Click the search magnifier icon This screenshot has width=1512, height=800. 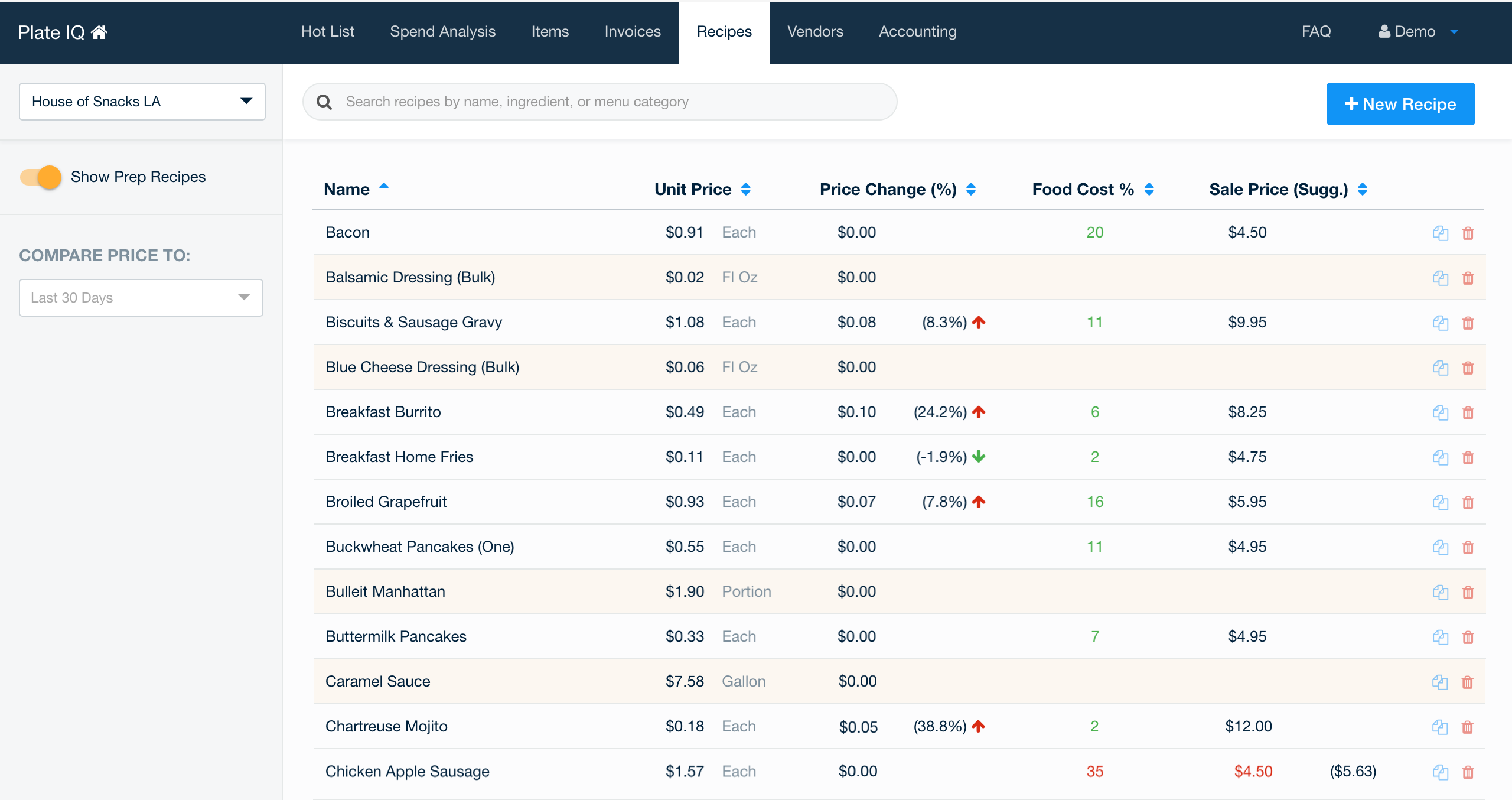[324, 102]
